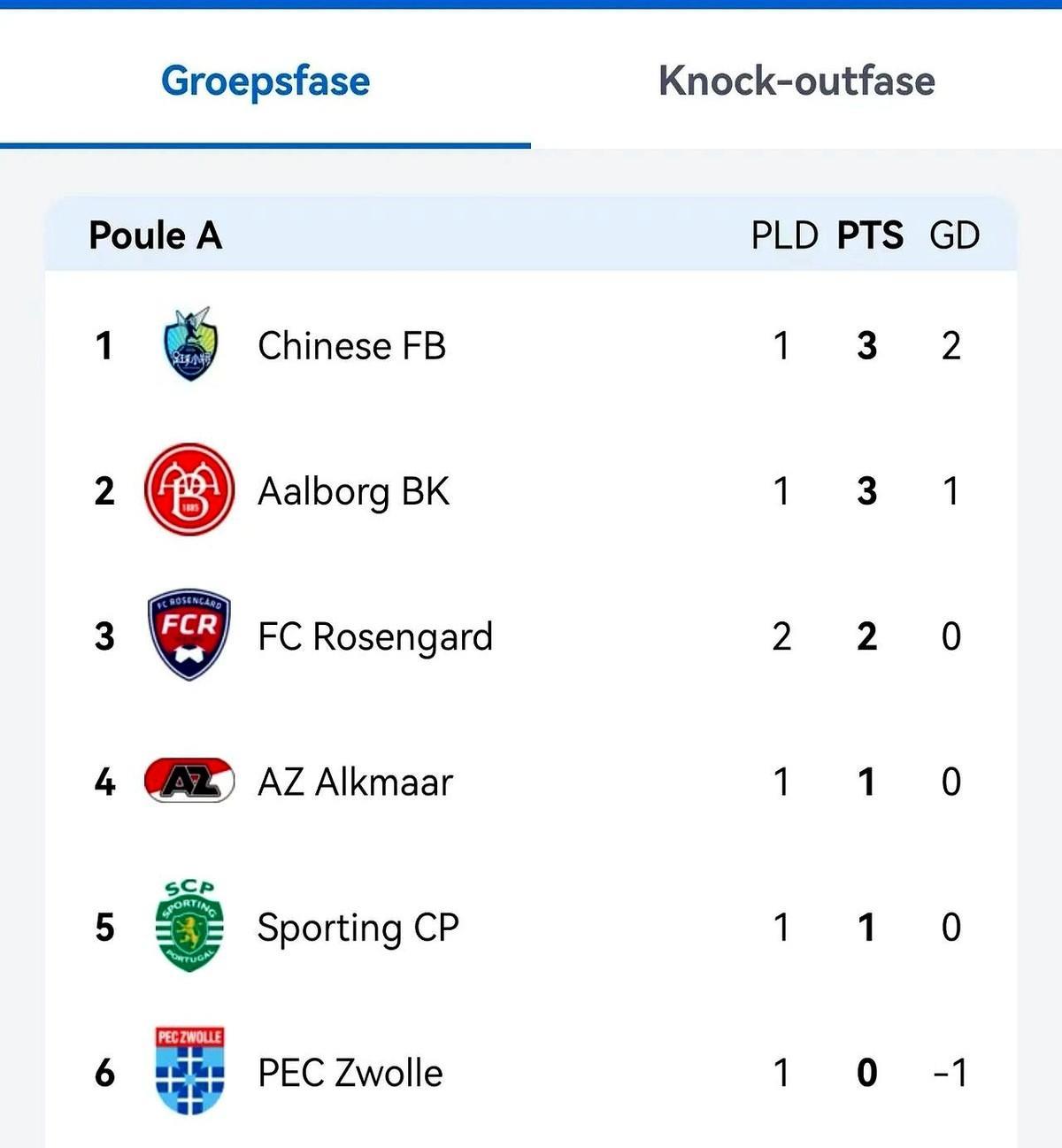Click the Chinese FB team crest
The height and width of the screenshot is (1148, 1062).
(x=190, y=344)
